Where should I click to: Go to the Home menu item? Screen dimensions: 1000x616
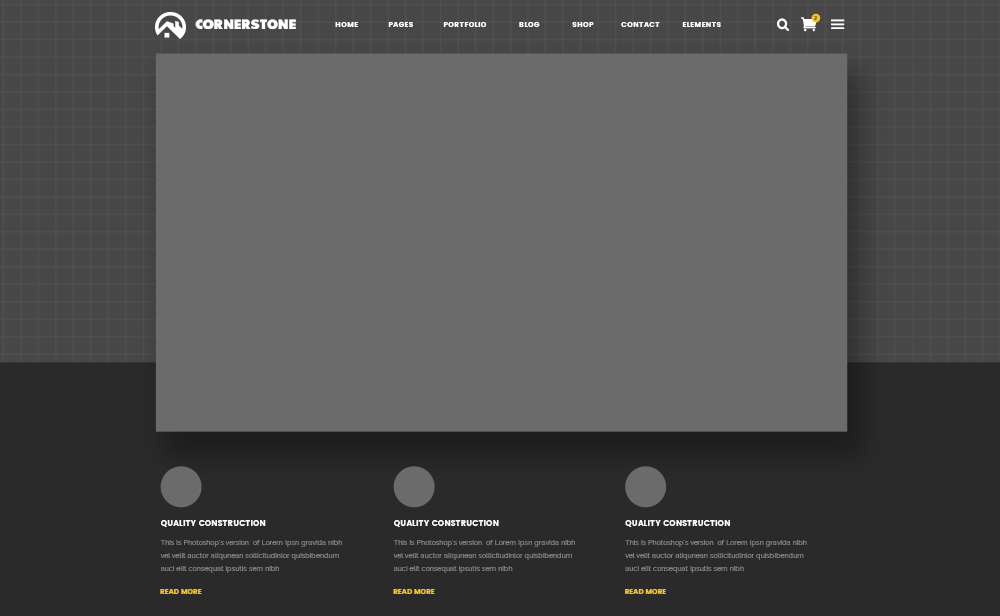pyautogui.click(x=346, y=25)
